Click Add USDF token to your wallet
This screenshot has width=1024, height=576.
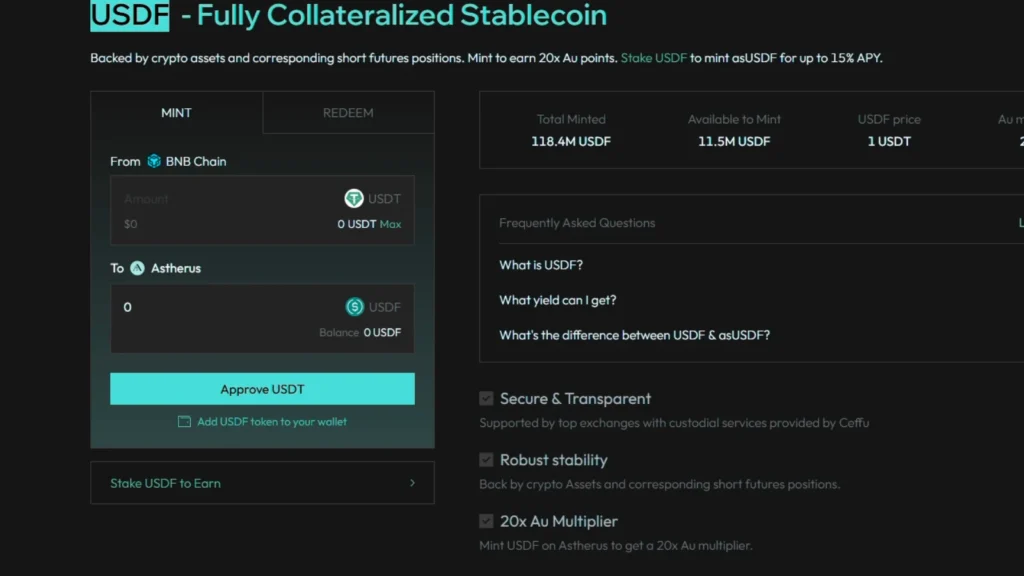coord(272,422)
